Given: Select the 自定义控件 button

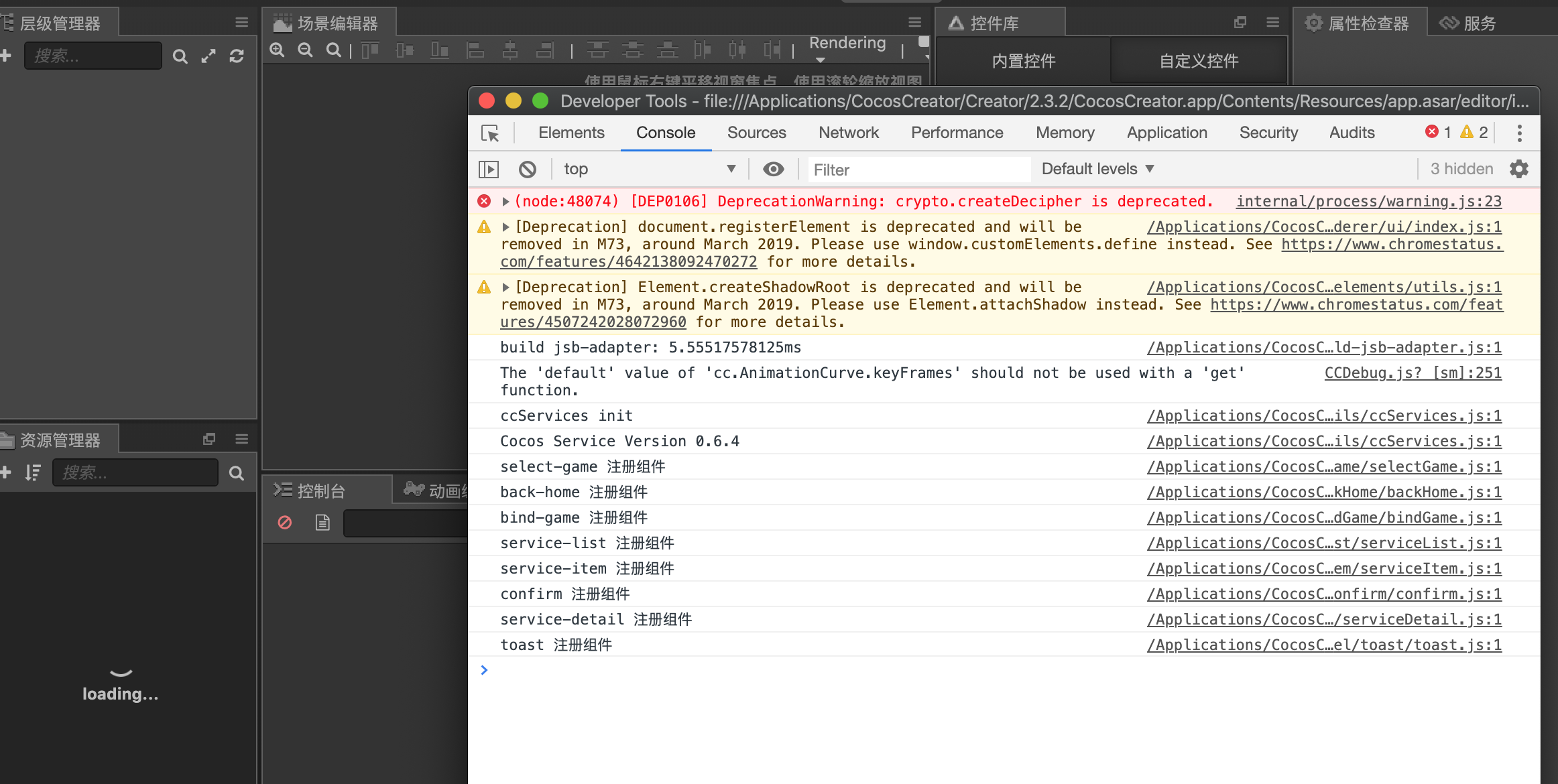Looking at the screenshot, I should (1199, 61).
